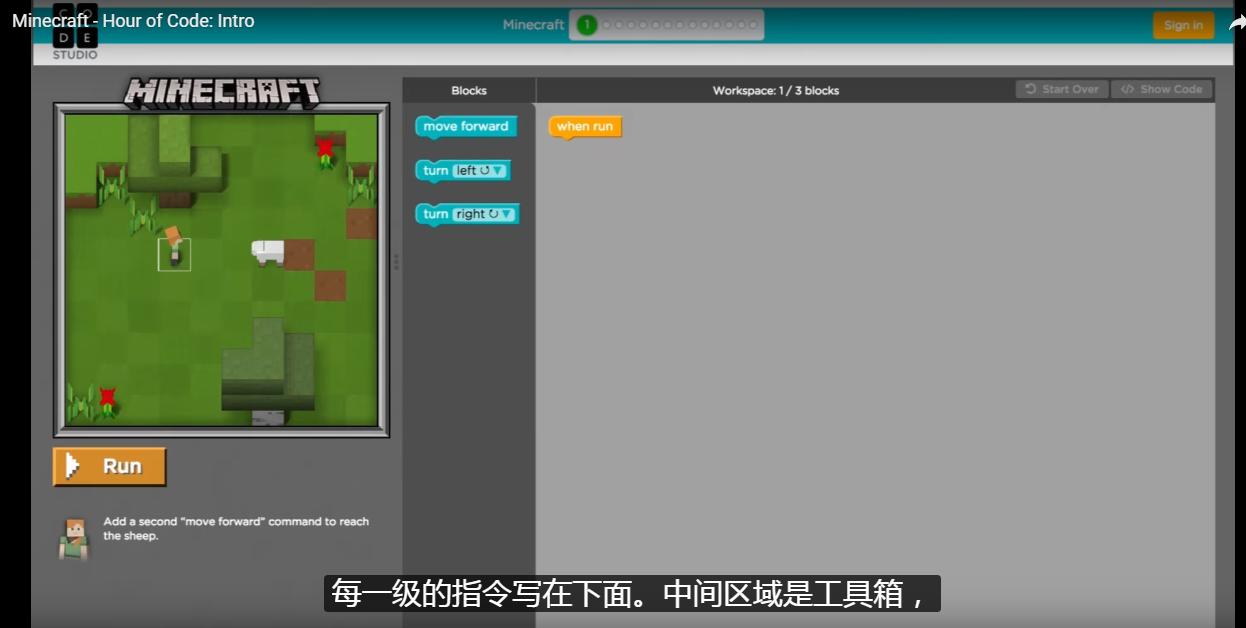Screen dimensions: 1246x628
Task: Click the Blocks panel header
Action: [467, 90]
